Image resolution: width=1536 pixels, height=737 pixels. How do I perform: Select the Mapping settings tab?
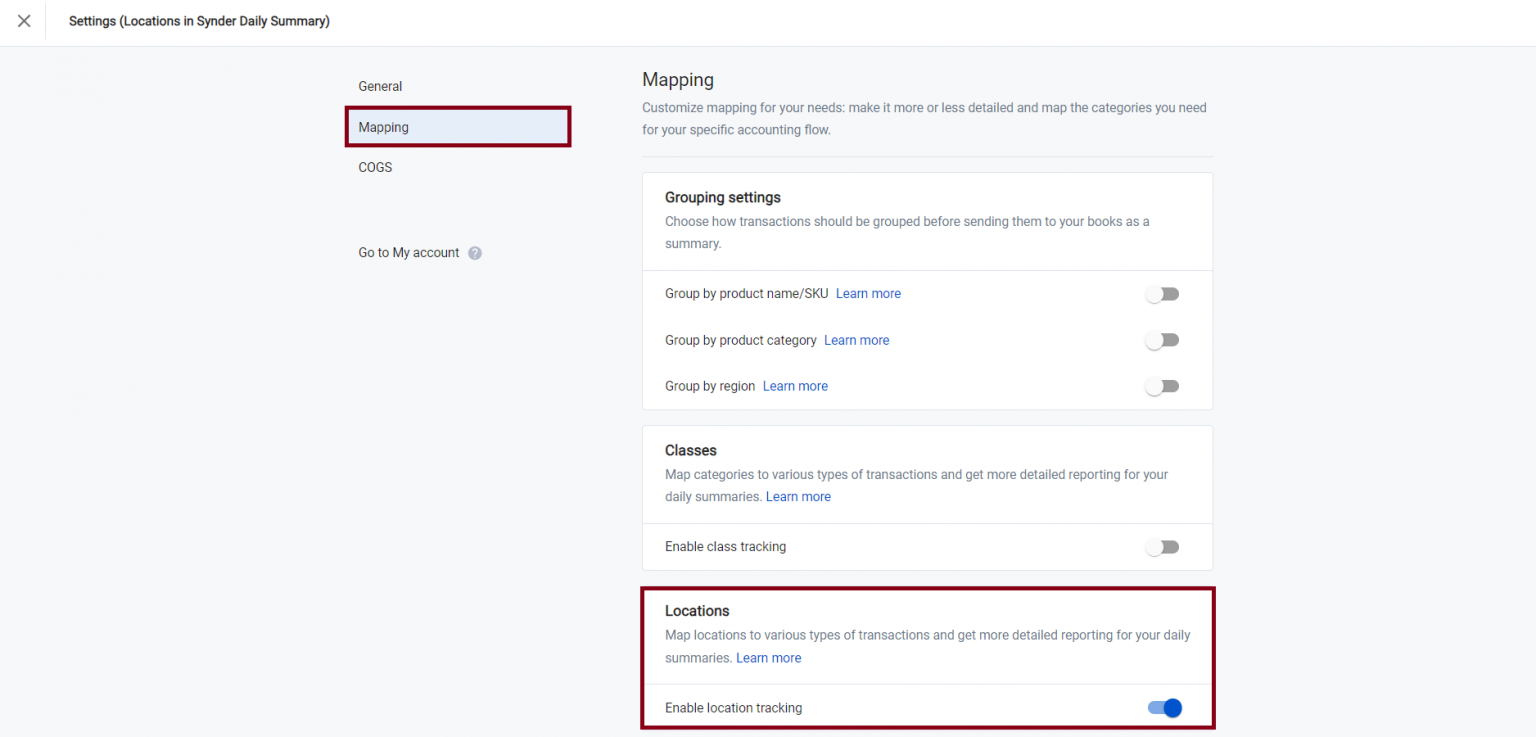(384, 127)
